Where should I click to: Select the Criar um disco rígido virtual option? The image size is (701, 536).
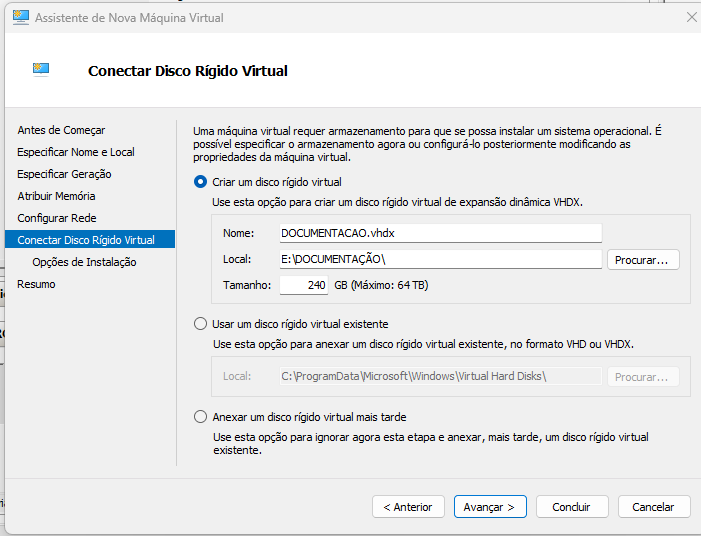point(200,182)
